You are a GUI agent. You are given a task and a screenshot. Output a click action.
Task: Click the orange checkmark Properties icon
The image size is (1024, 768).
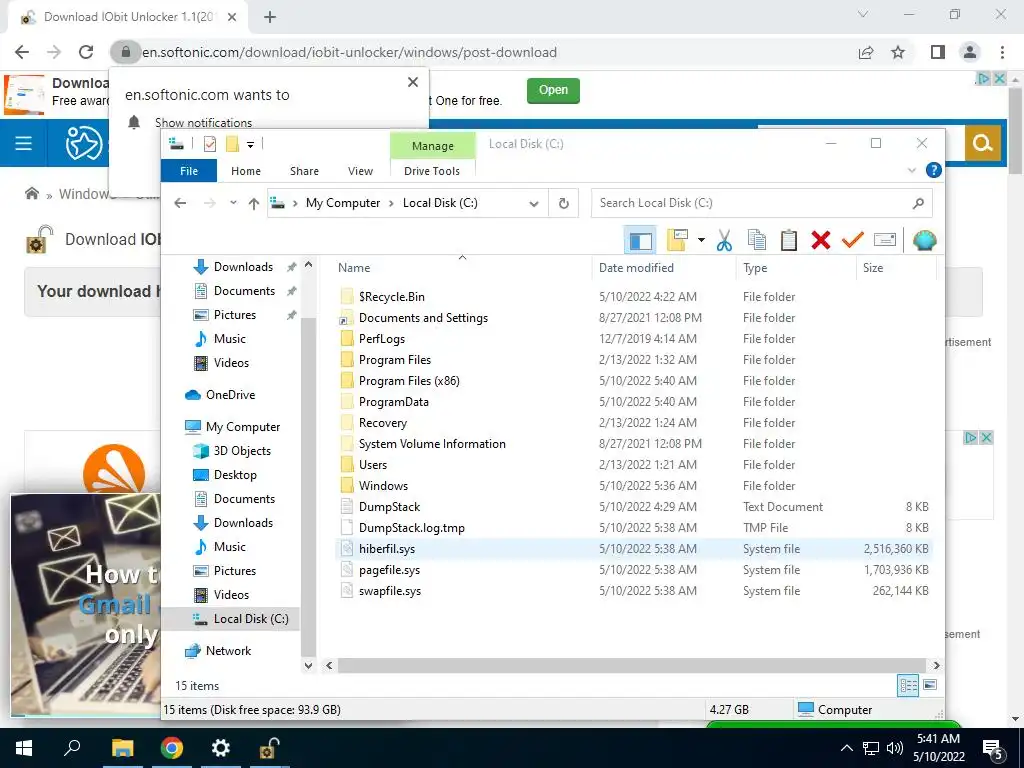852,240
